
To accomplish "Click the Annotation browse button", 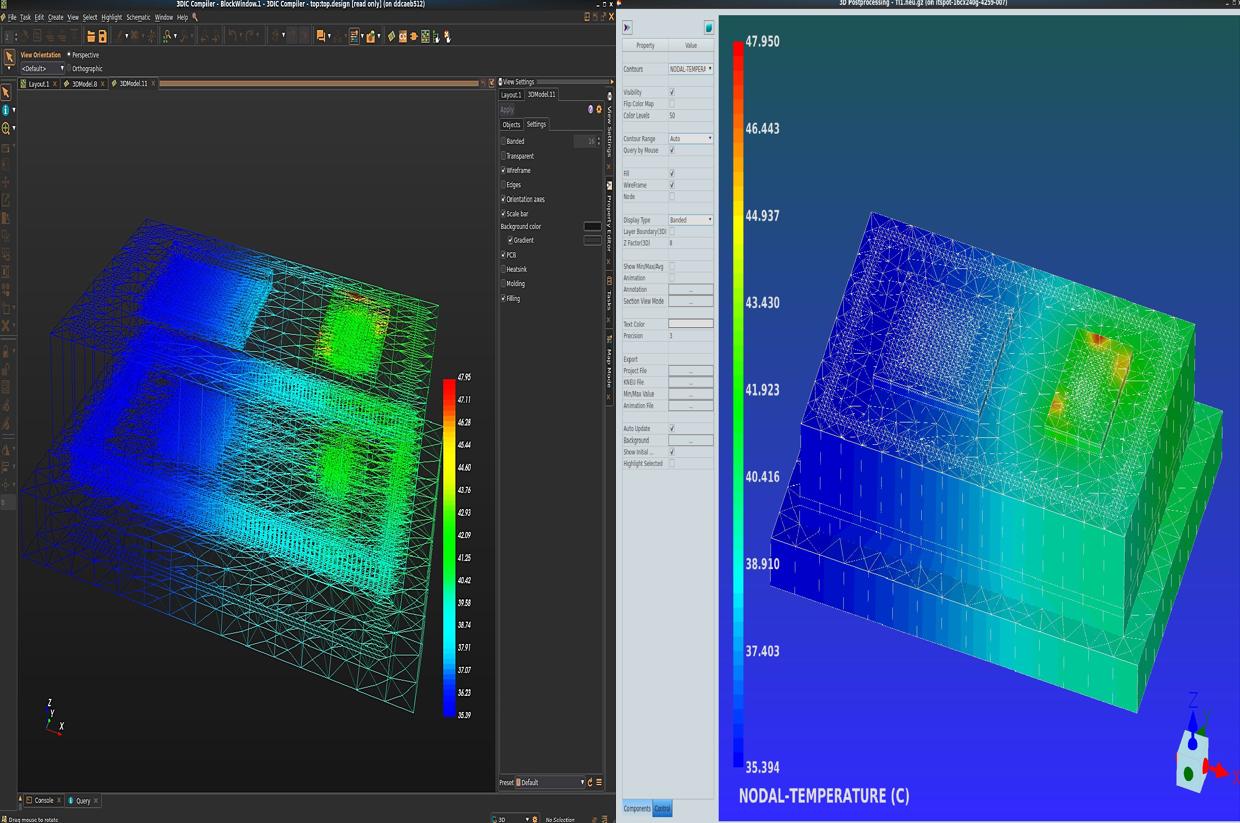I will tap(690, 290).
